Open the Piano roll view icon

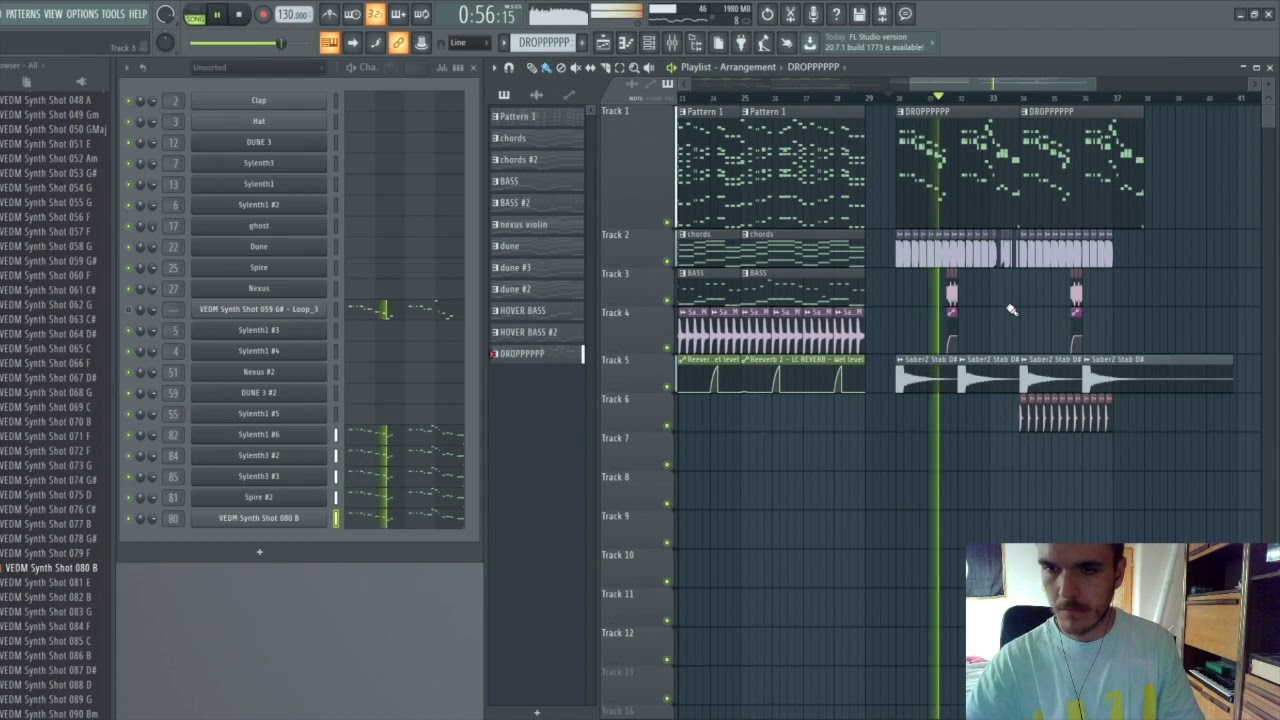(x=626, y=43)
